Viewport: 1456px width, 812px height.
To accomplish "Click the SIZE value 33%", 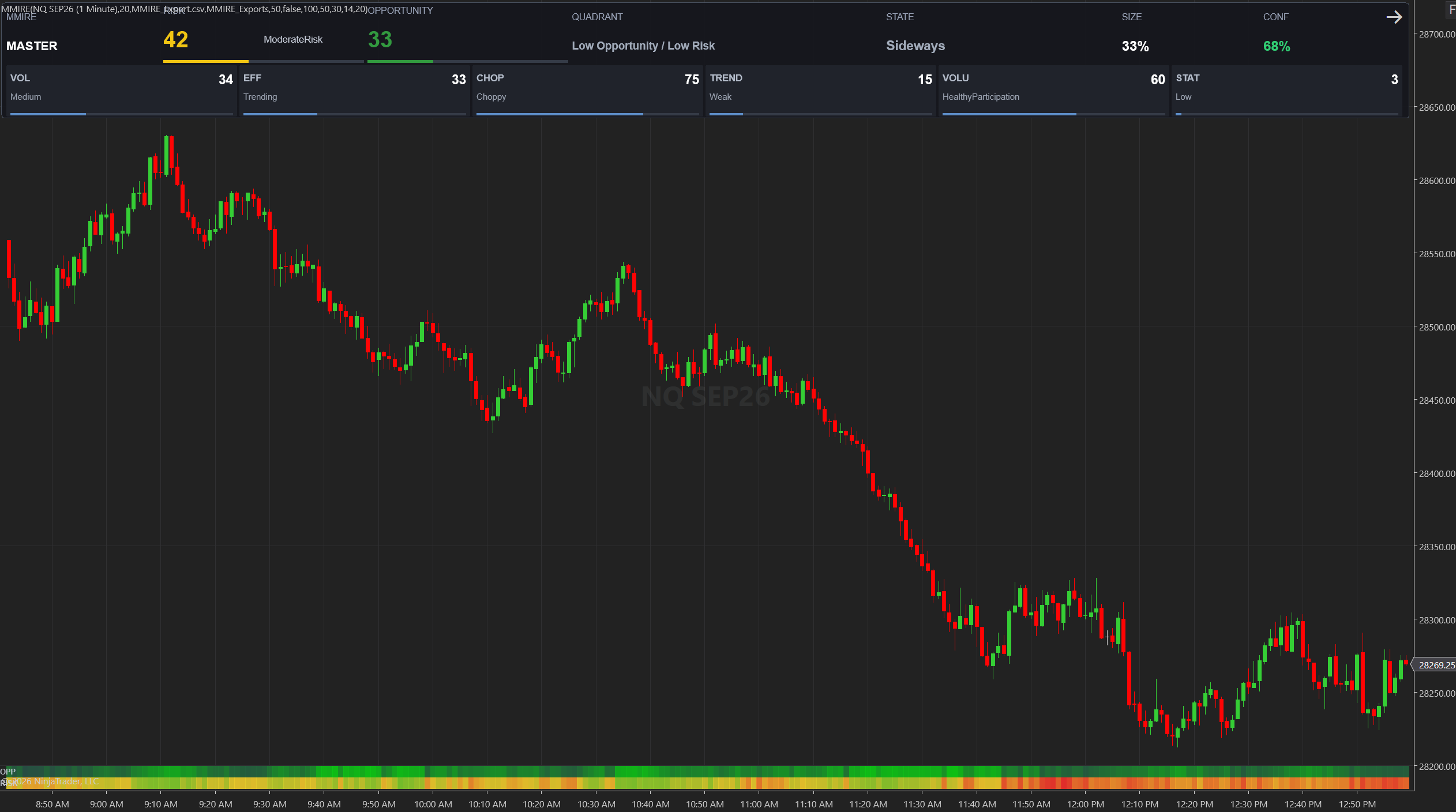I will 1135,46.
